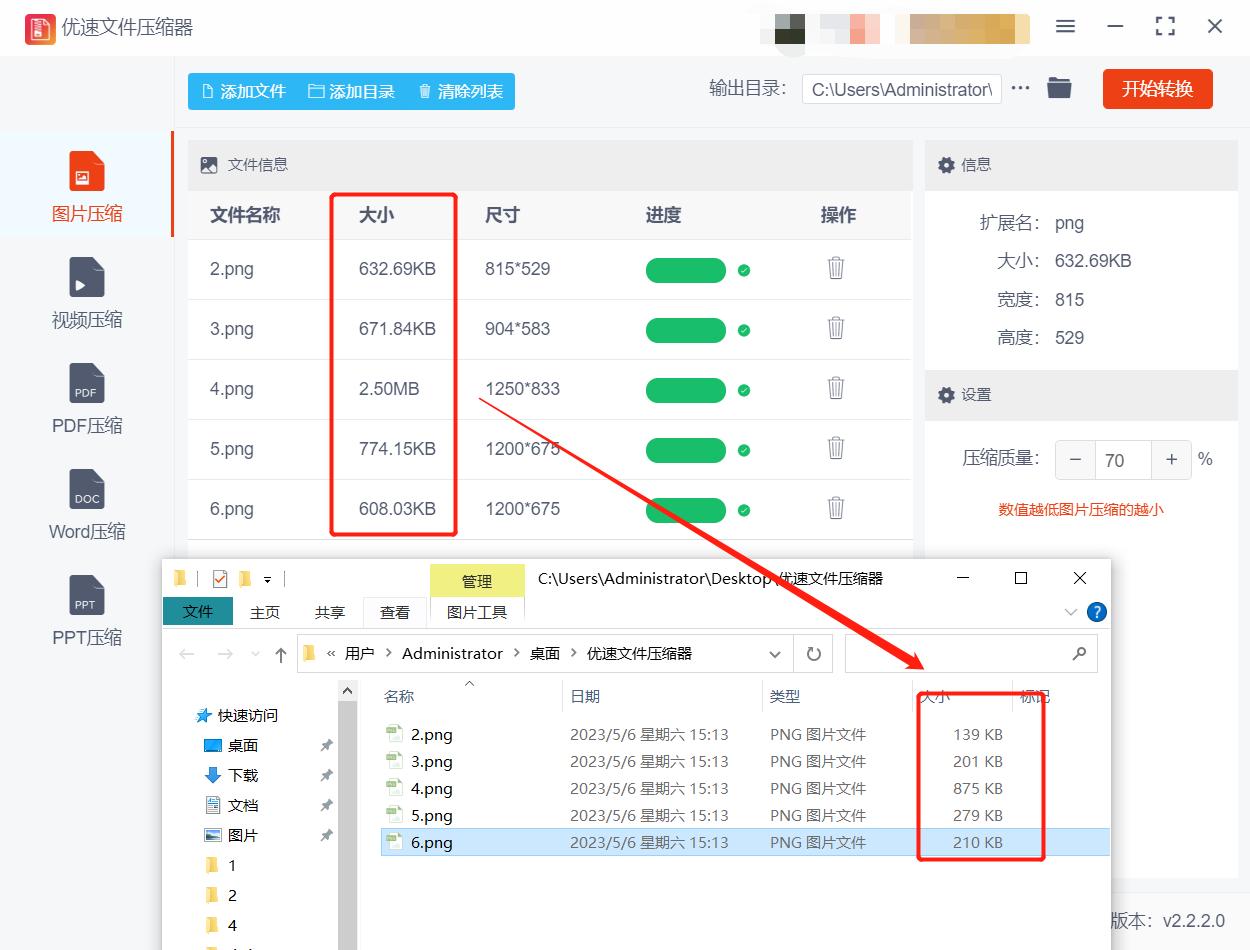This screenshot has height=950, width=1250.
Task: Expand the explorer ribbon chevron
Action: (1071, 612)
